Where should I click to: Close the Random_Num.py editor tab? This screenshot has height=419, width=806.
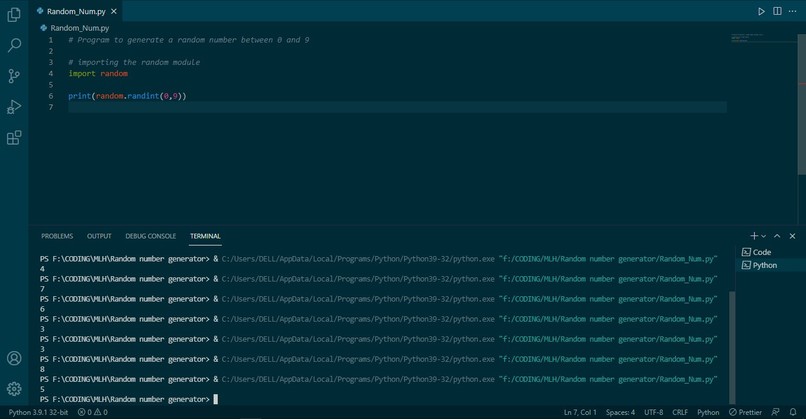click(114, 11)
